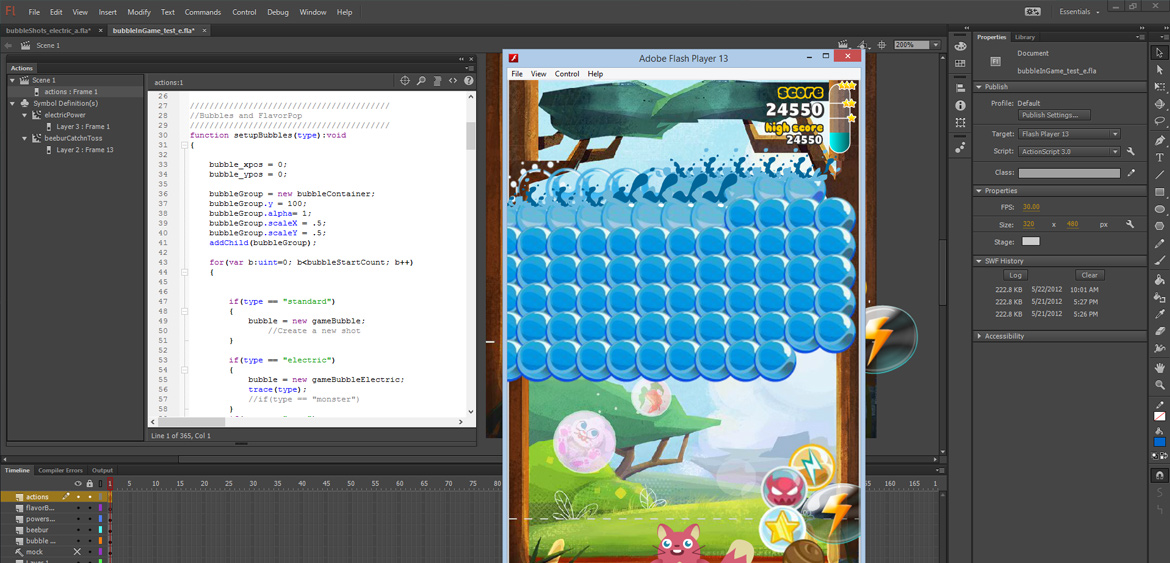The image size is (1170, 563).
Task: Click the Insert Target Path crosshair icon
Action: (x=405, y=81)
